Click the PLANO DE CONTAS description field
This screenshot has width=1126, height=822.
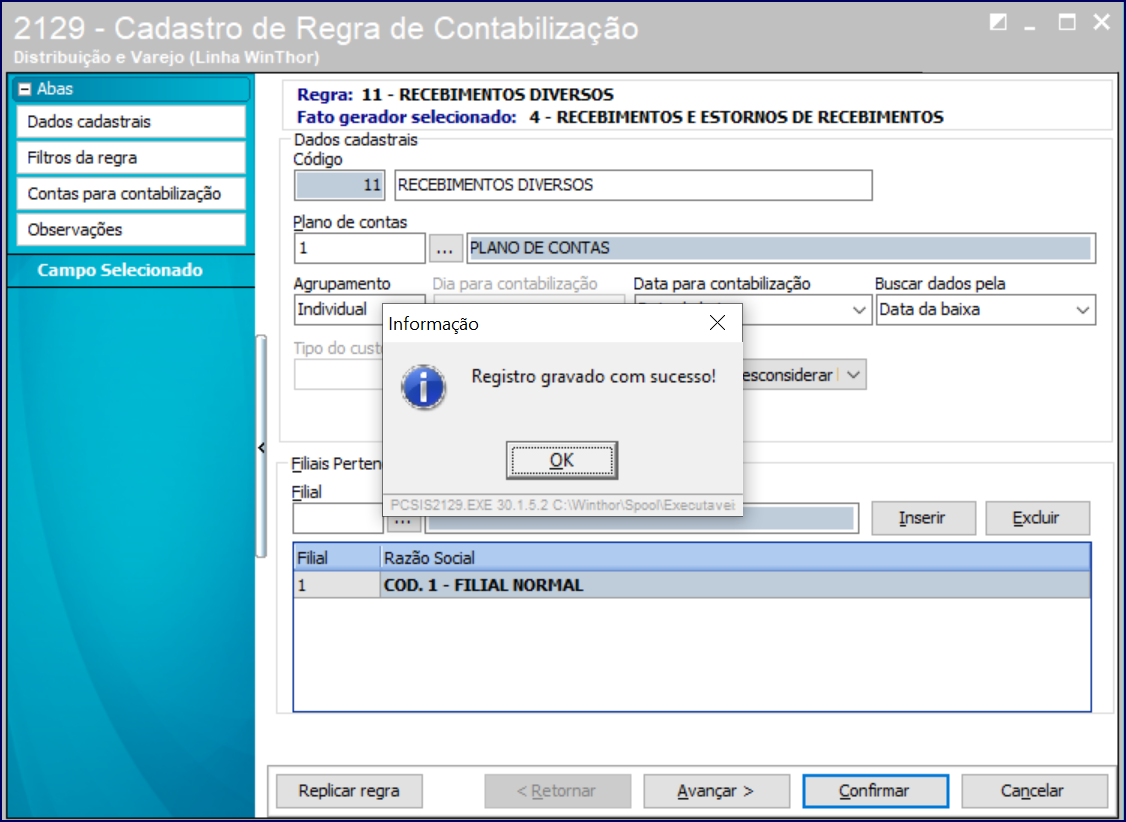click(781, 248)
